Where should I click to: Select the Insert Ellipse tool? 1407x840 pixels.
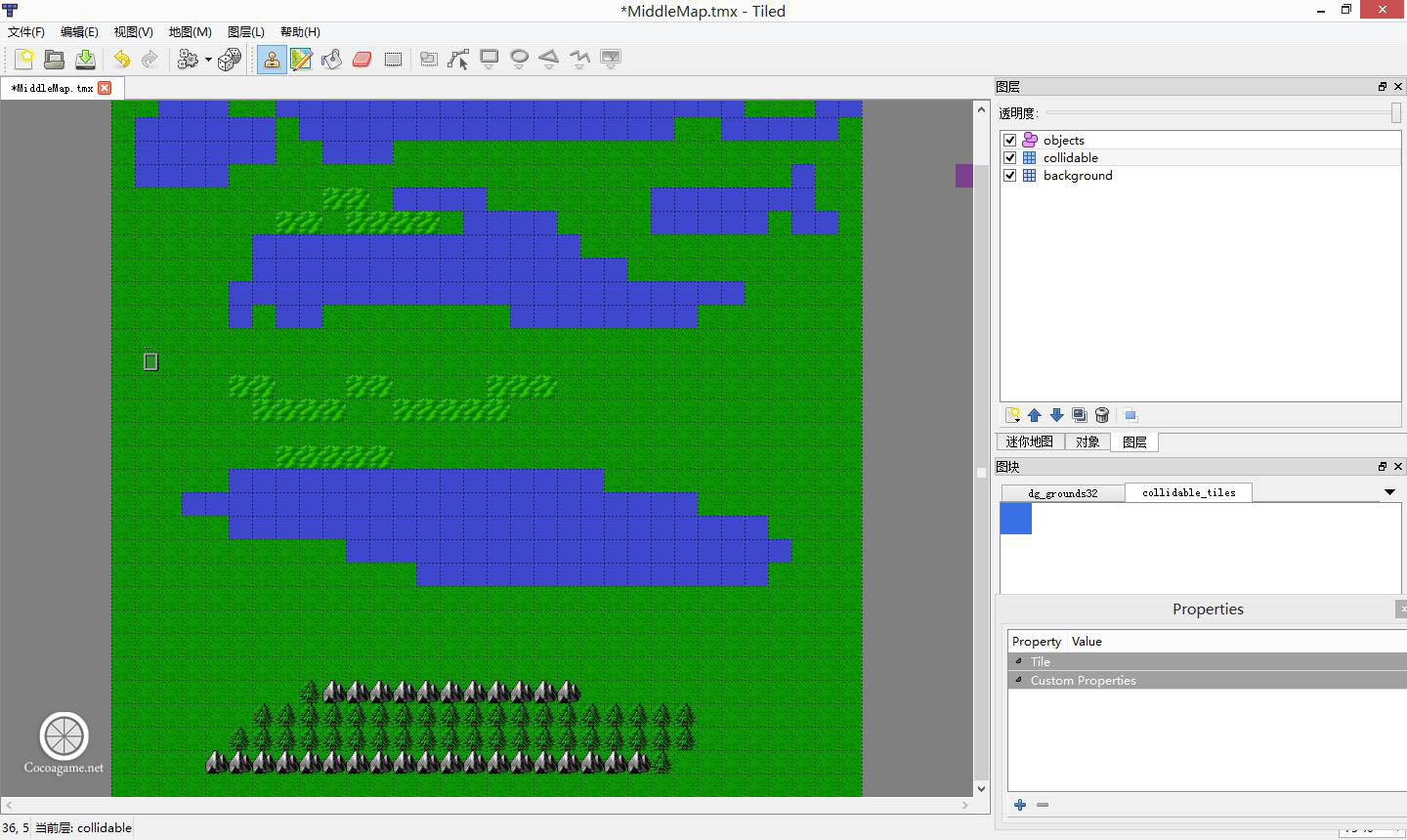coord(519,60)
